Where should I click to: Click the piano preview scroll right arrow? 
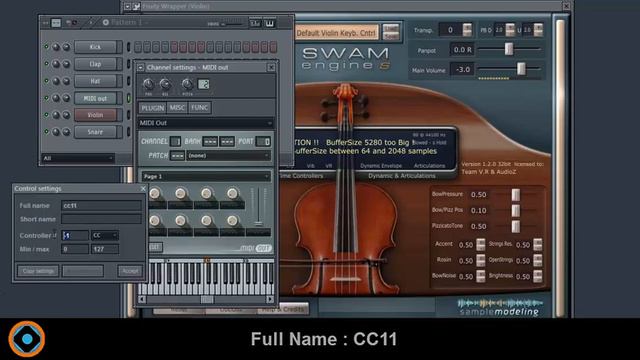point(270,299)
